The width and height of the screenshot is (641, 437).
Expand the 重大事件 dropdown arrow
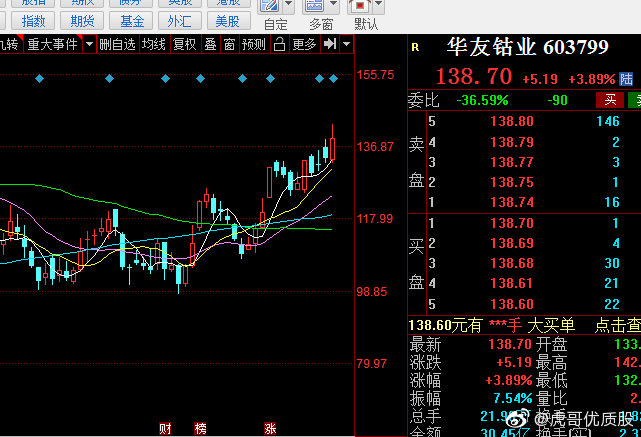click(x=90, y=44)
